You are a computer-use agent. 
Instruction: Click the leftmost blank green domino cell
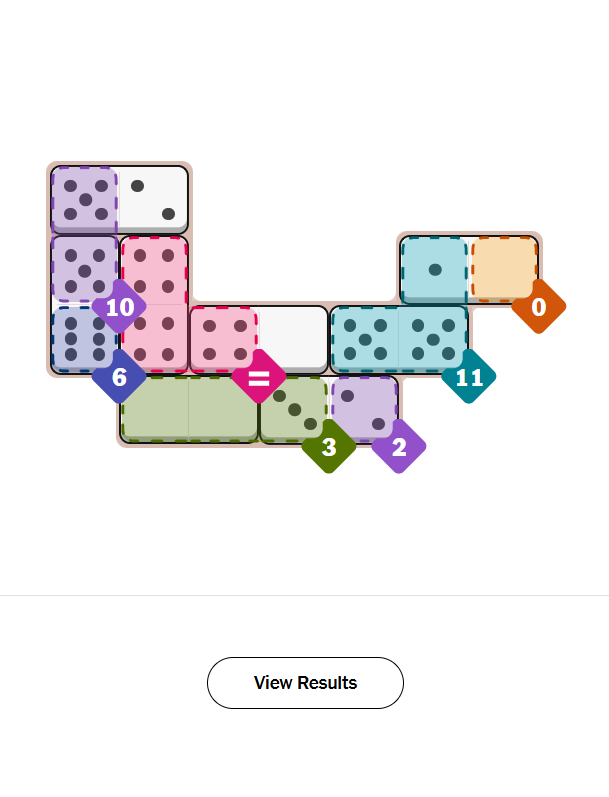click(154, 409)
